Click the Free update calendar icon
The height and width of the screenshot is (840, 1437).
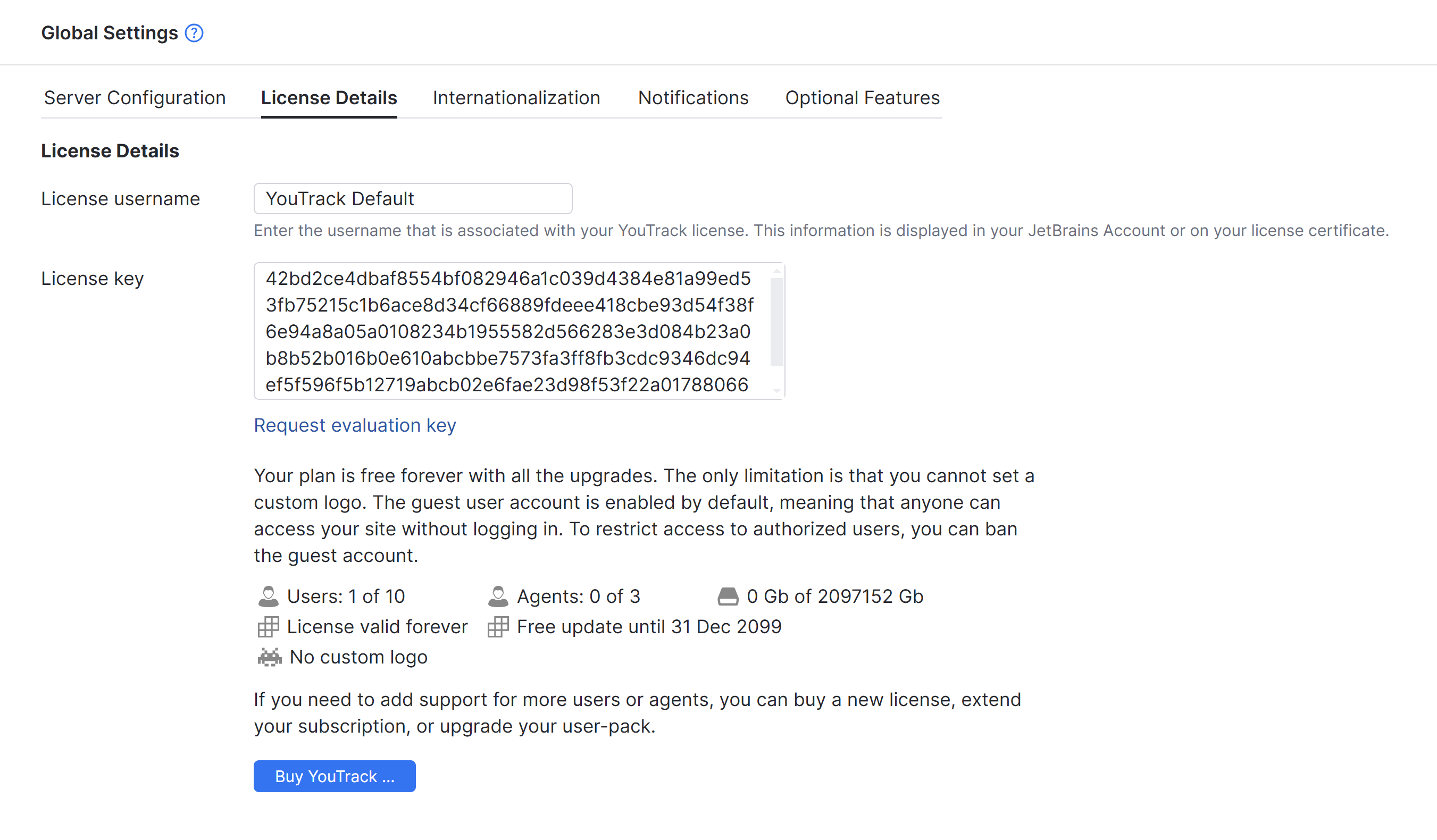pos(498,627)
